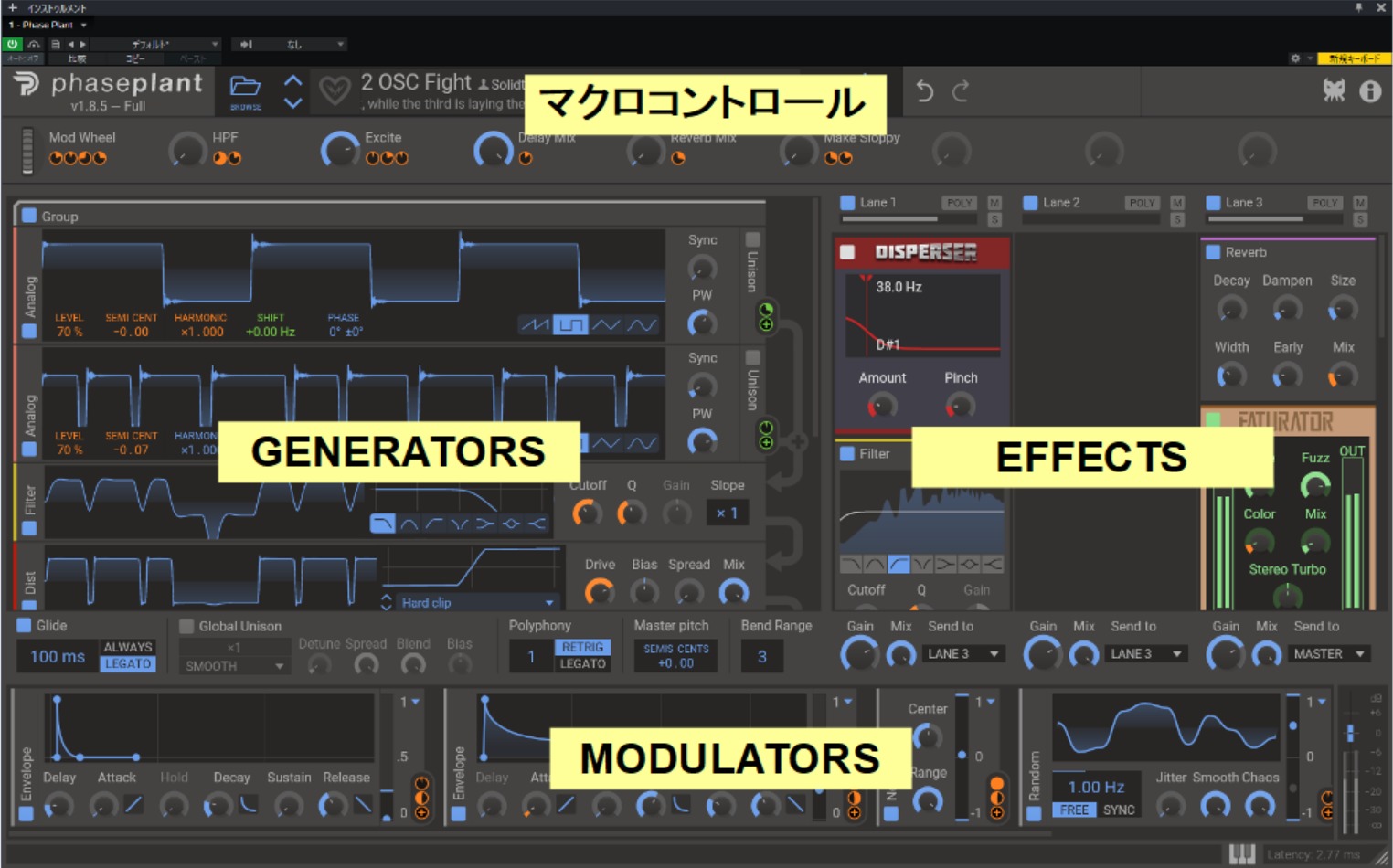Select the triangle waveform on first oscillator
This screenshot has width=1393, height=868.
(606, 325)
